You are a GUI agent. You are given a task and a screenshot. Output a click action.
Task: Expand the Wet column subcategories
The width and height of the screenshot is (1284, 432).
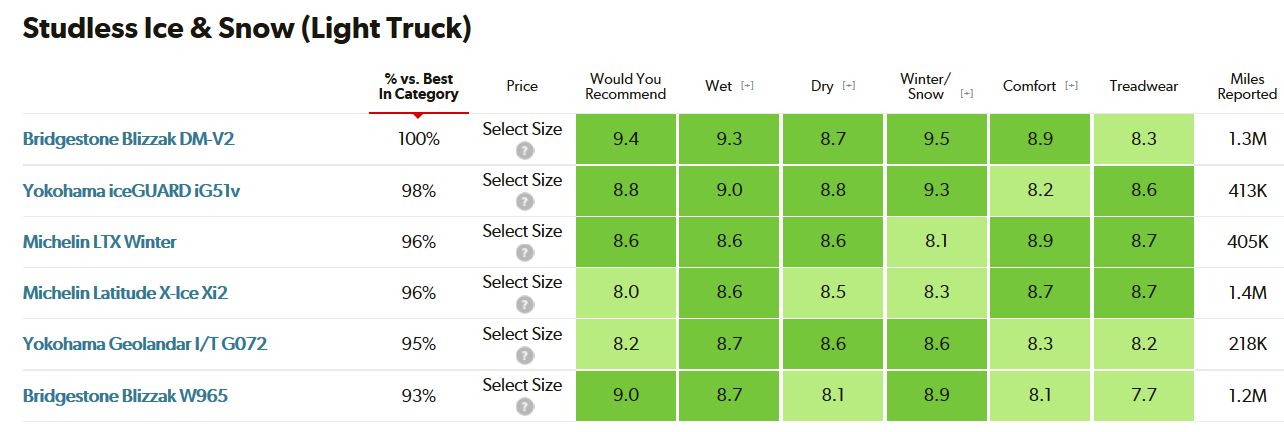pyautogui.click(x=747, y=86)
